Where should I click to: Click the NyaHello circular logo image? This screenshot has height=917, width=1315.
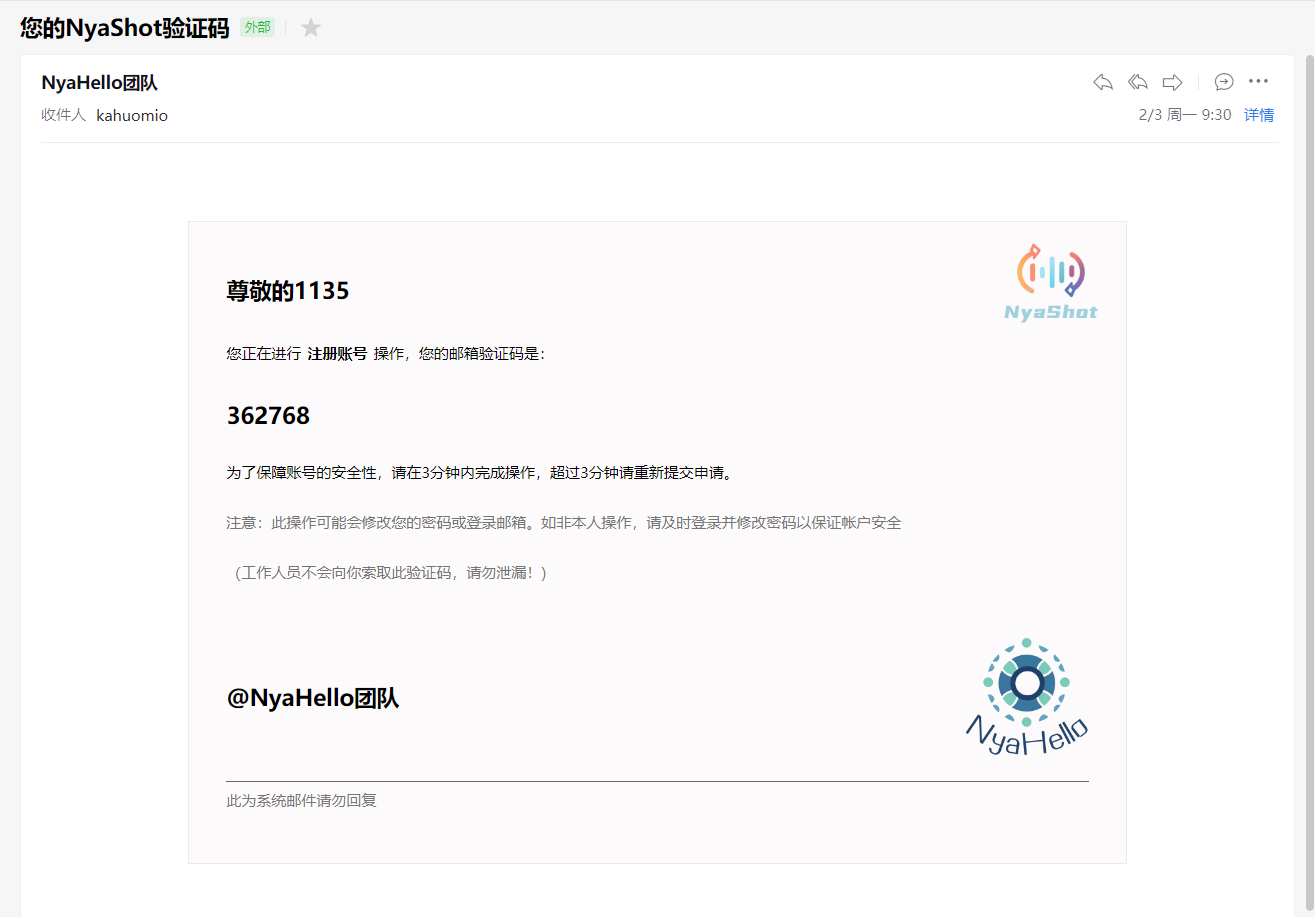tap(1026, 696)
